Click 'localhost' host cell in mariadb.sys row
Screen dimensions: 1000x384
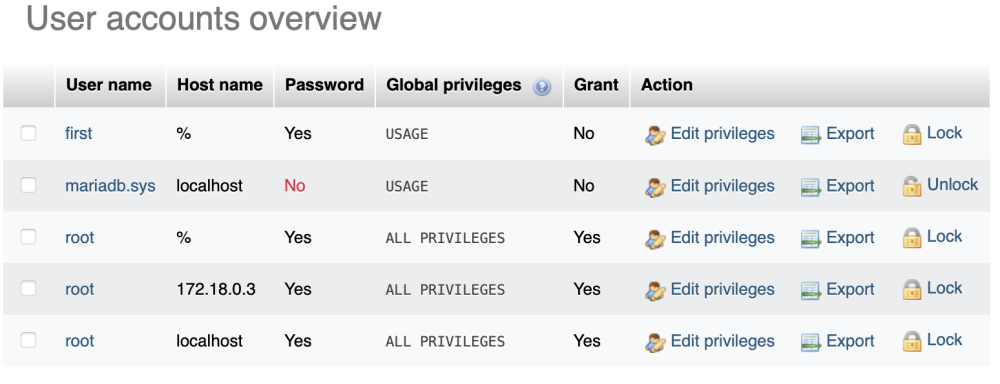pos(210,186)
